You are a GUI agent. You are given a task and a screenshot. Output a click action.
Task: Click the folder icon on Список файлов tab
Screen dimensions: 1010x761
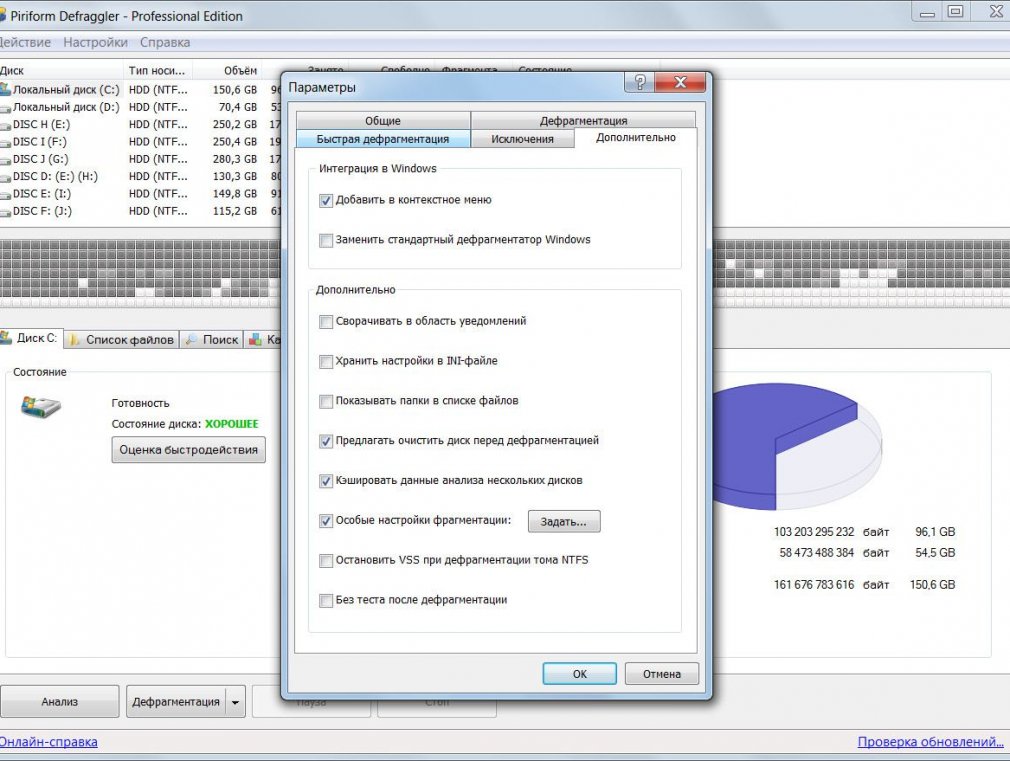point(75,340)
